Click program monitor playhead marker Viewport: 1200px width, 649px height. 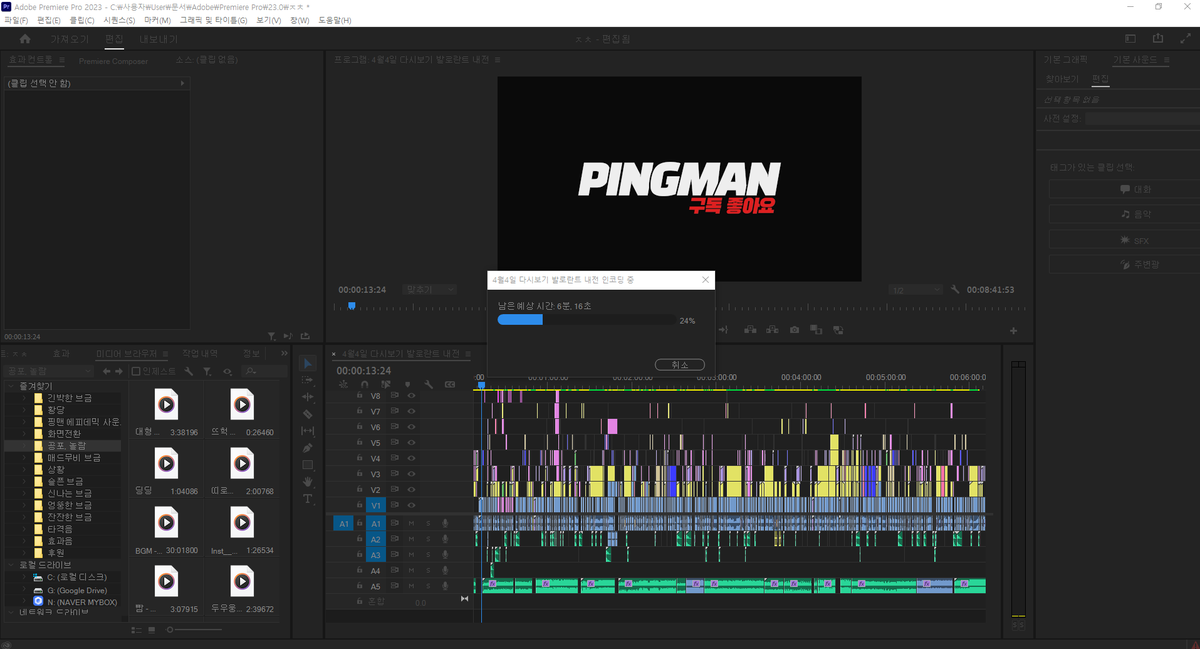coord(351,306)
